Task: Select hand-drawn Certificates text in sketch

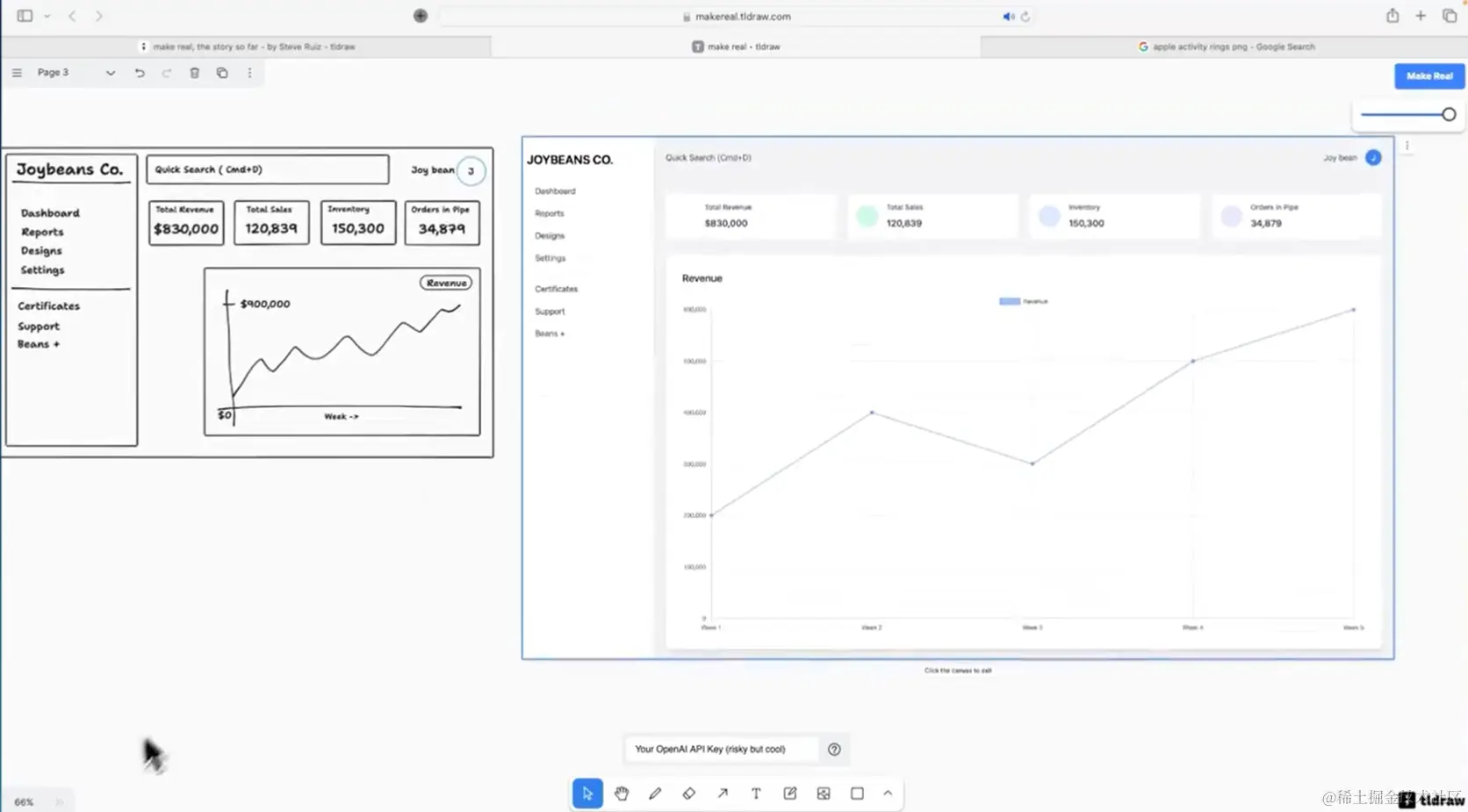Action: pyautogui.click(x=48, y=305)
